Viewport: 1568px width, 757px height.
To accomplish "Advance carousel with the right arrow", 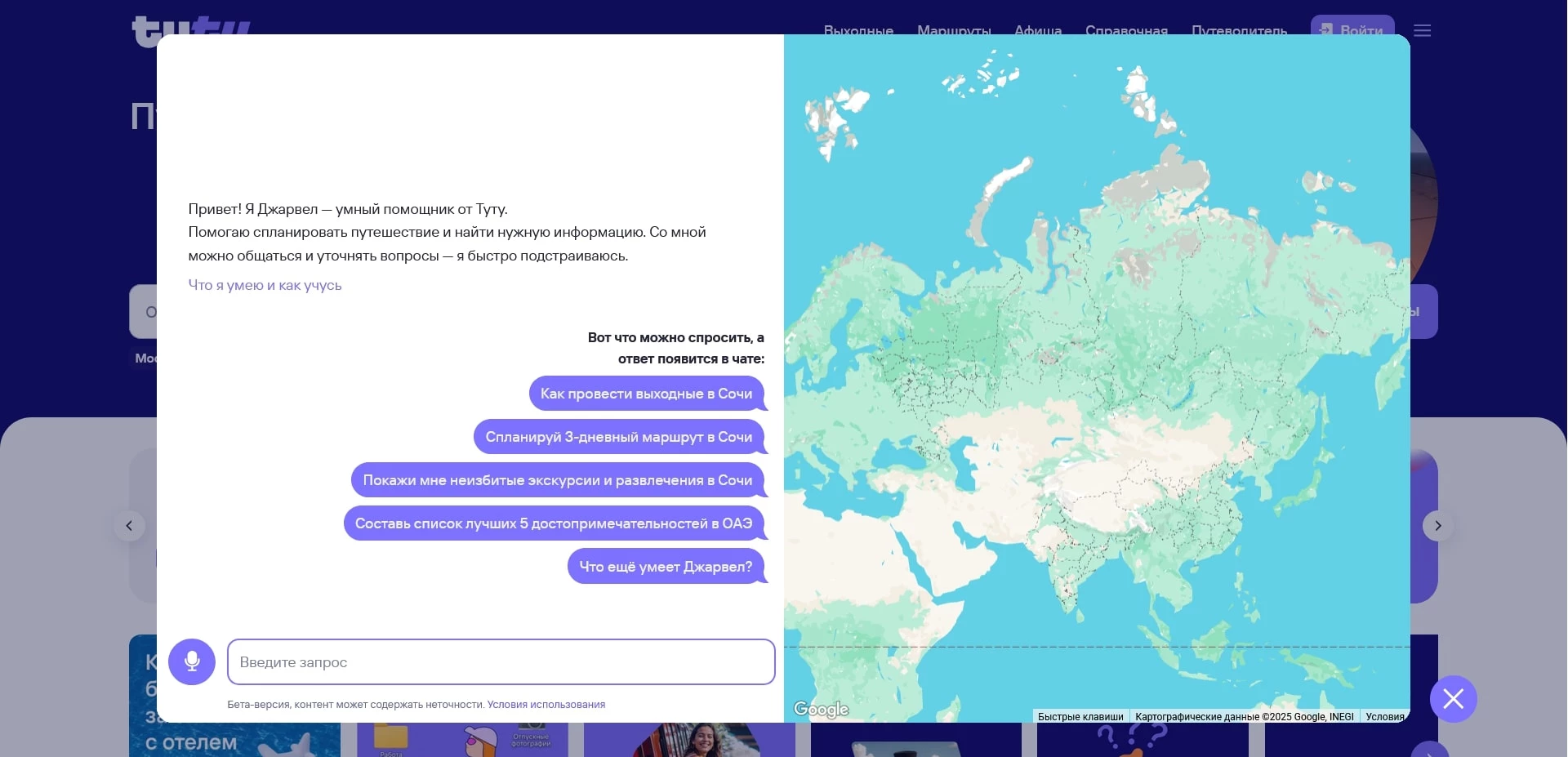I will coord(1438,526).
